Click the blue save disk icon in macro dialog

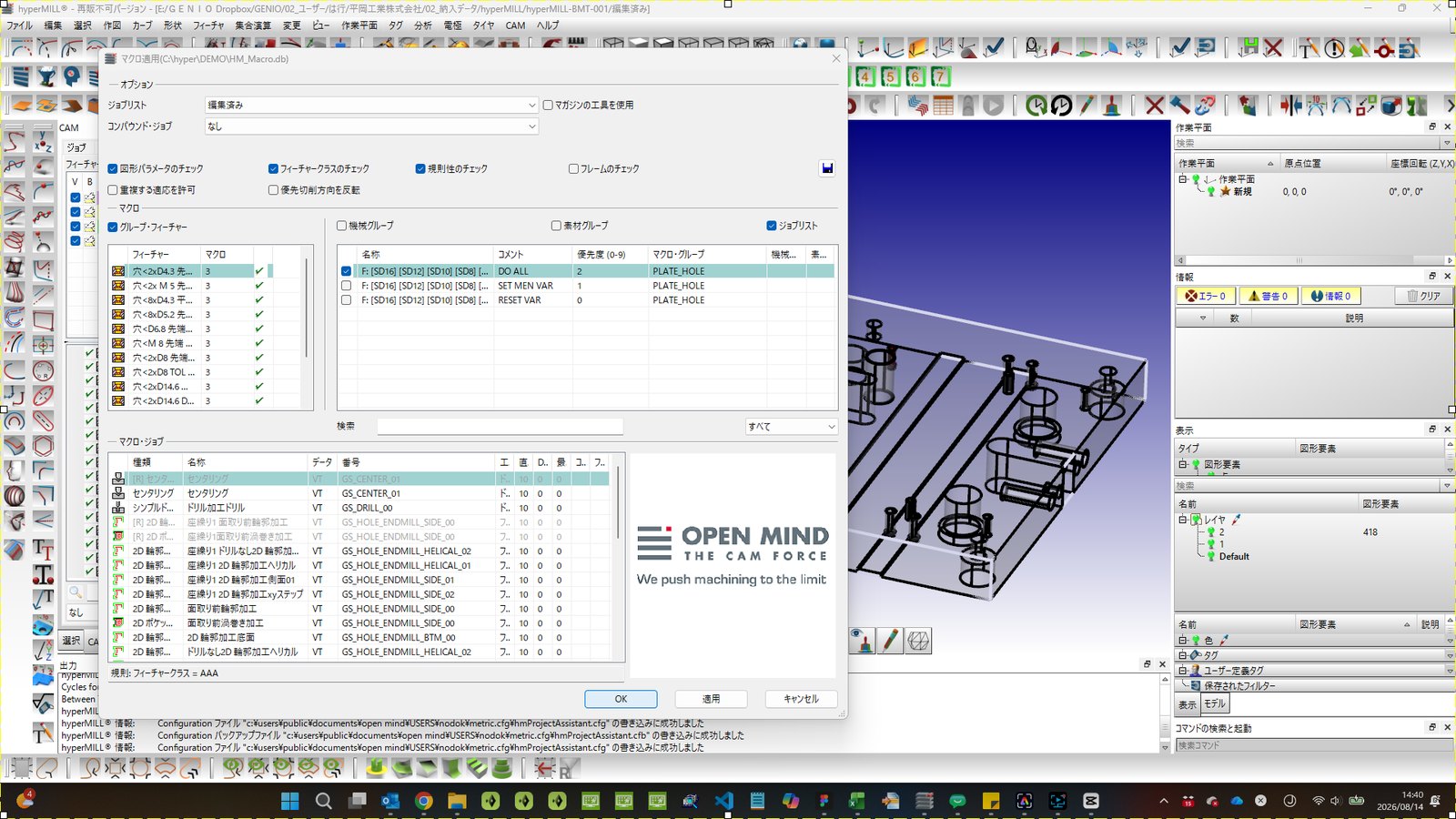pos(826,168)
